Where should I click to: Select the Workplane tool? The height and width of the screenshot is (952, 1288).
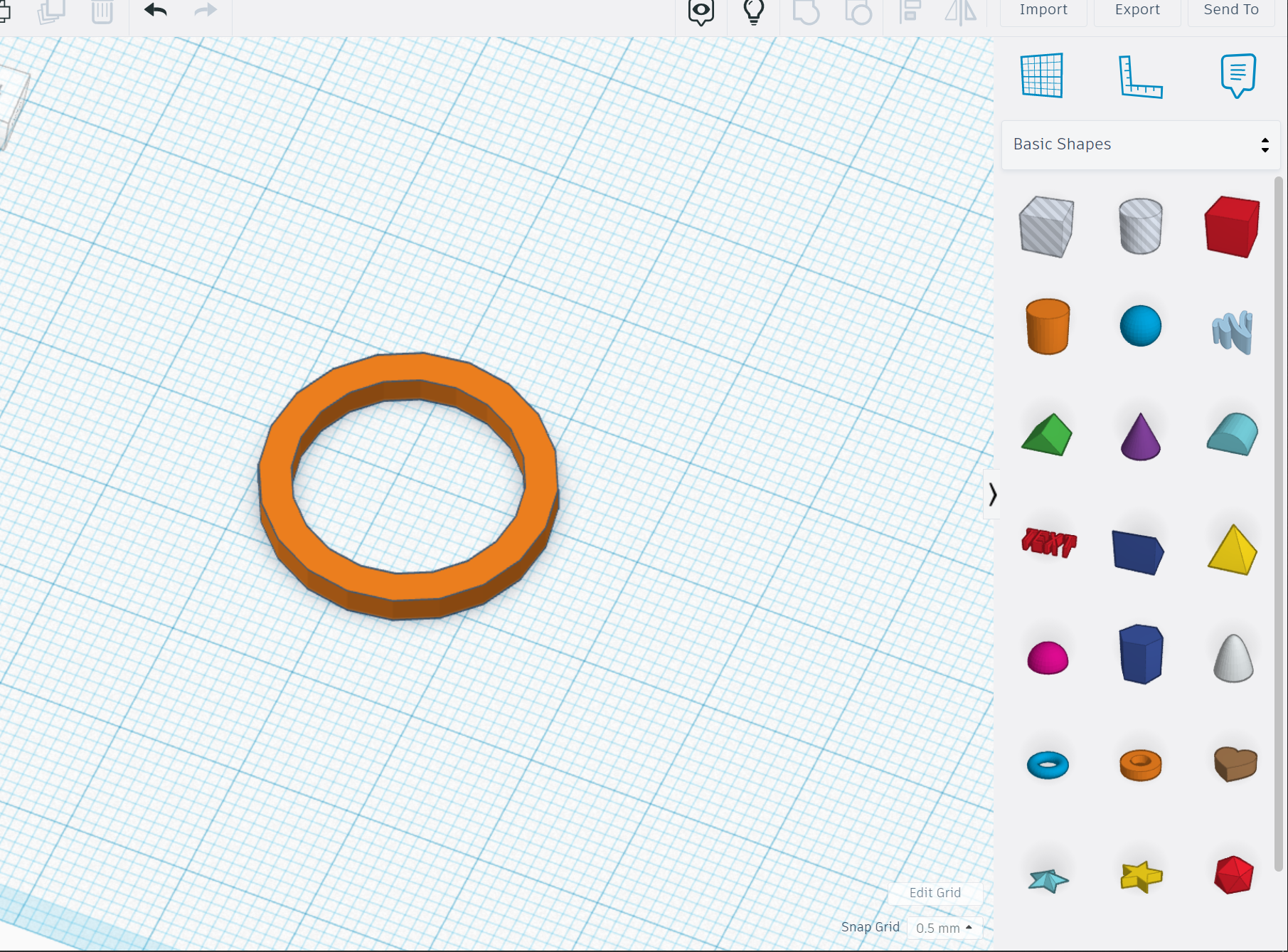pyautogui.click(x=1042, y=76)
